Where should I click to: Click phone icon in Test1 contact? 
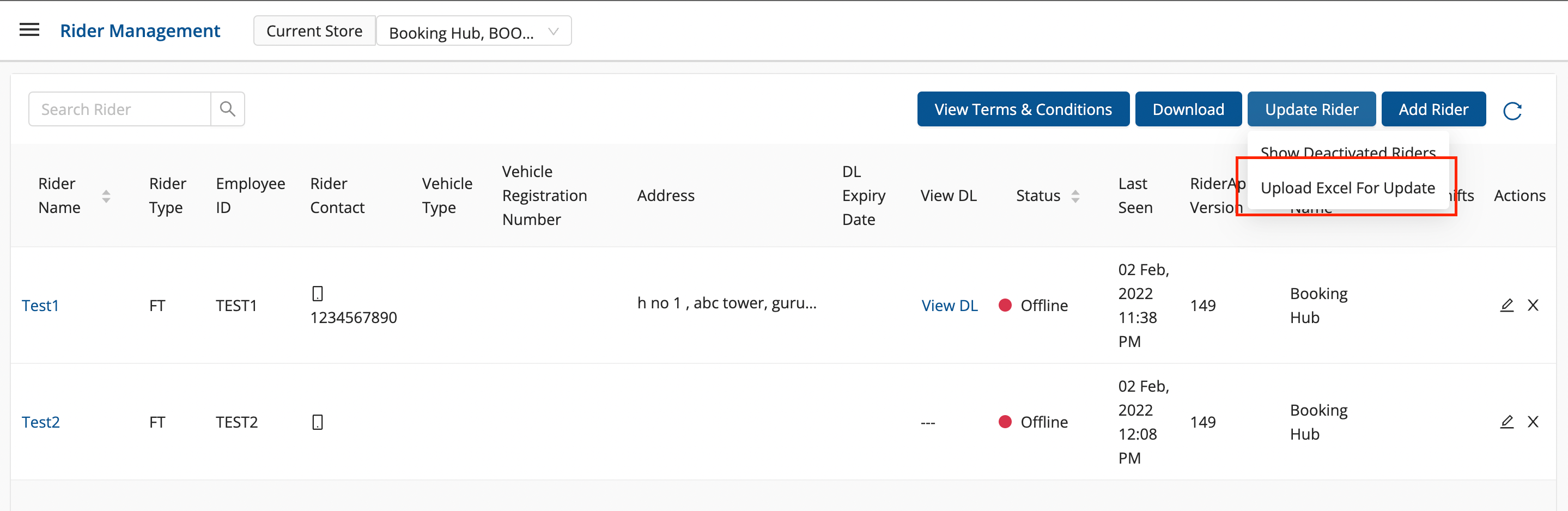(x=317, y=293)
